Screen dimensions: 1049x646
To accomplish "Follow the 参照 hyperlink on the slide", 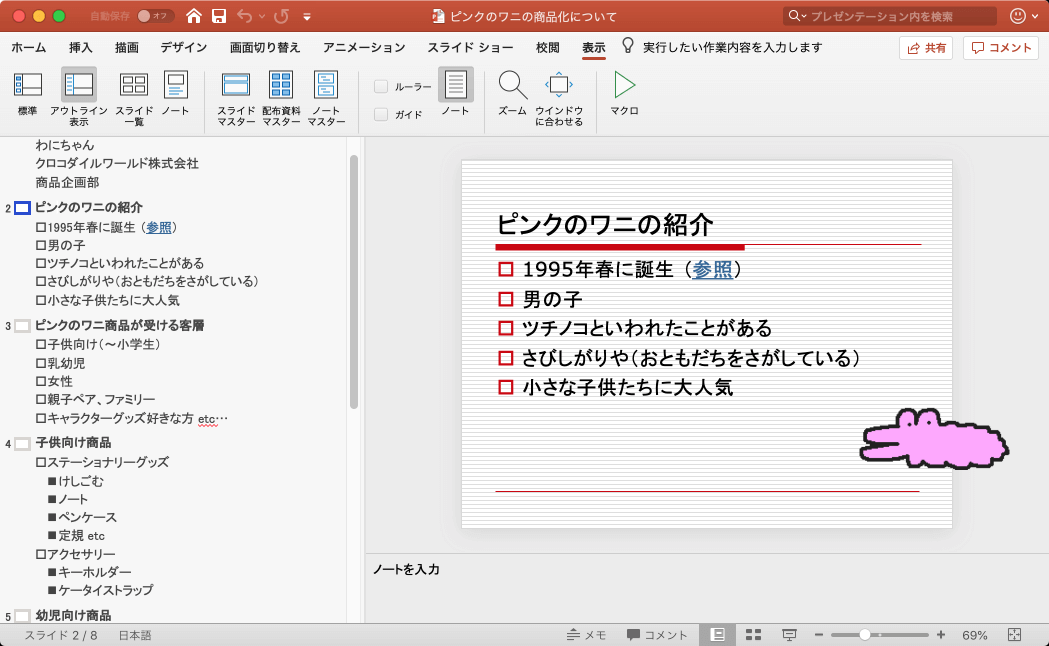I will pyautogui.click(x=712, y=269).
